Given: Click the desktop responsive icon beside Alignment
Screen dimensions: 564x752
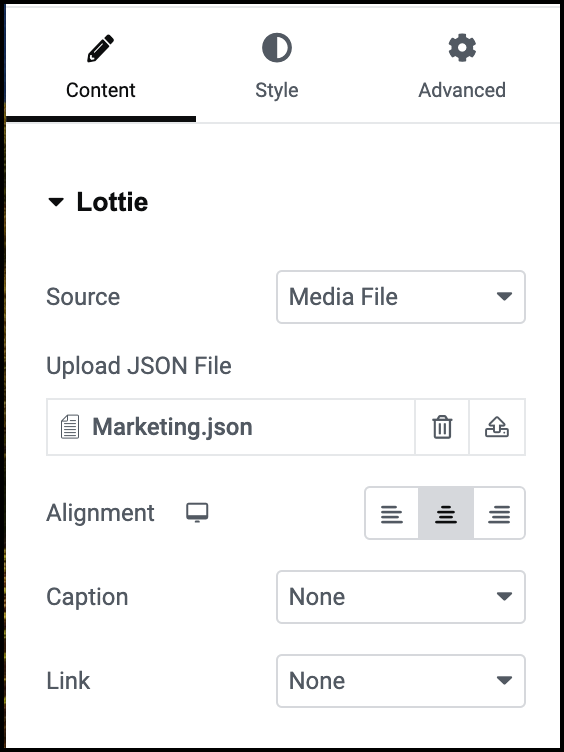Looking at the screenshot, I should (197, 513).
